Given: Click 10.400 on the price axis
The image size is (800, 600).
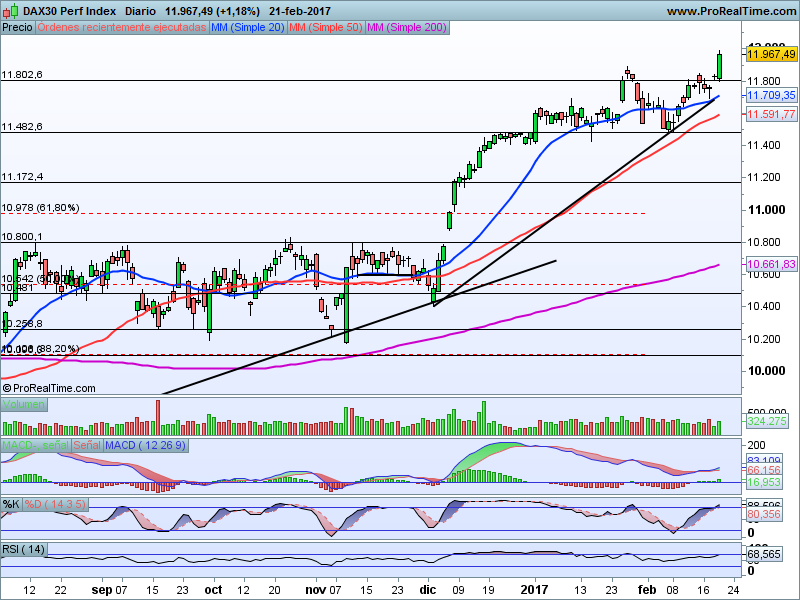Looking at the screenshot, I should coord(764,307).
